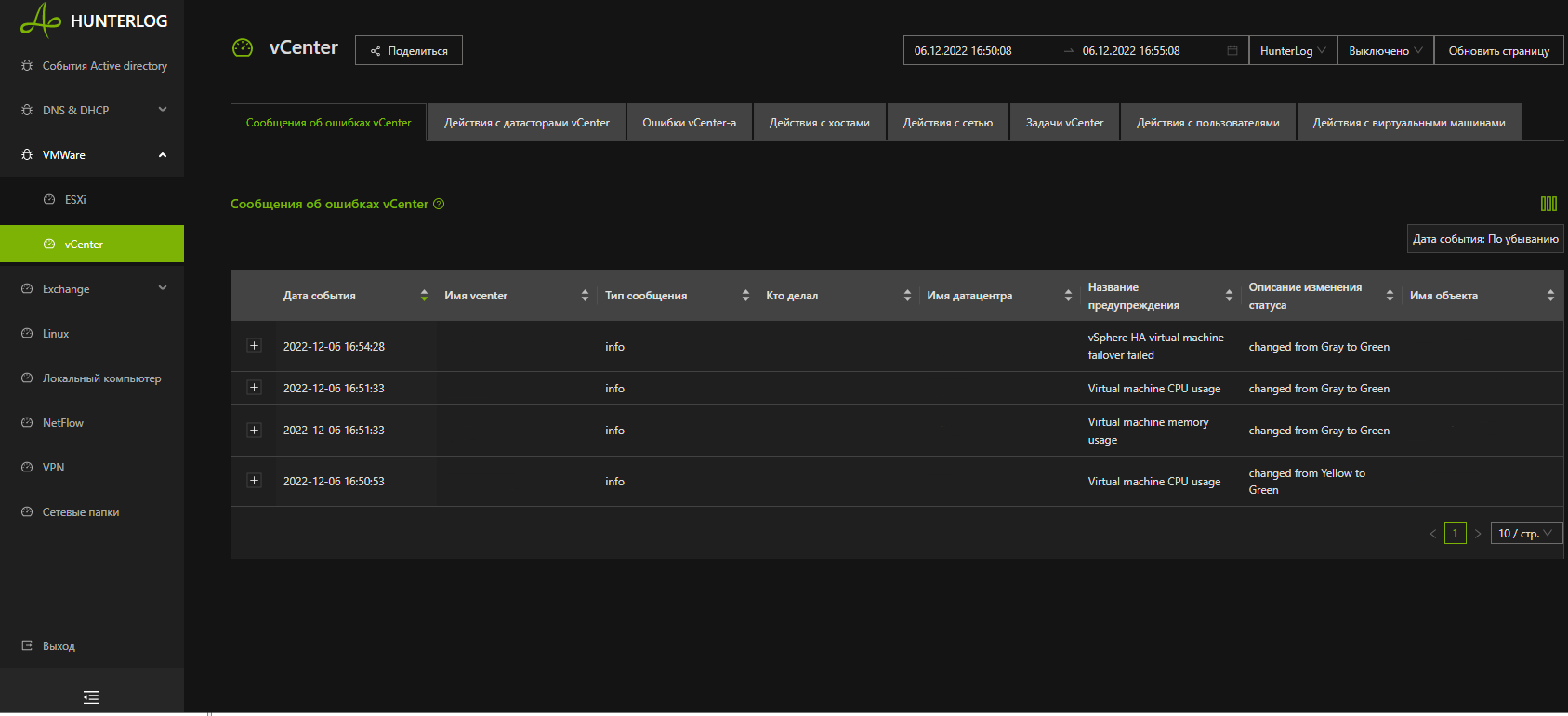This screenshot has height=716, width=1568.
Task: Collapse the VMWare sidebar section chevron
Action: pos(163,154)
